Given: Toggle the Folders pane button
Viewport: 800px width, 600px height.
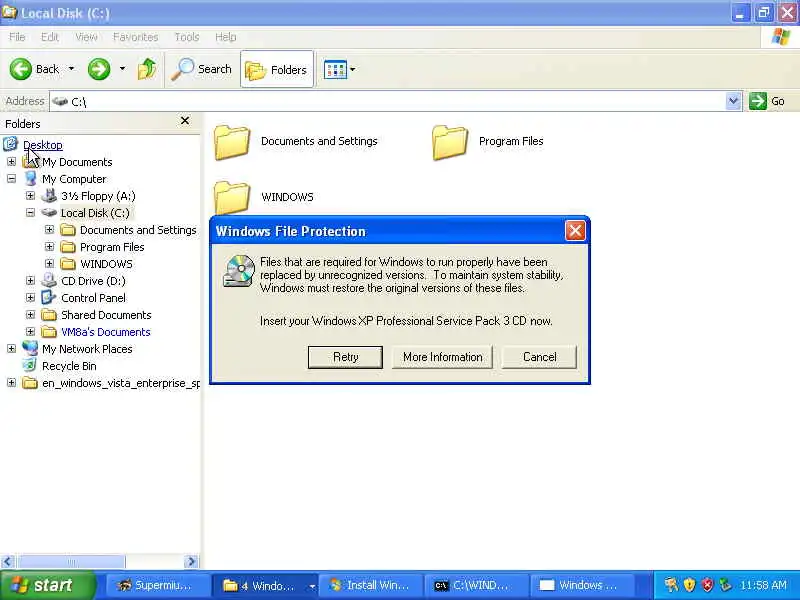Looking at the screenshot, I should [x=277, y=69].
